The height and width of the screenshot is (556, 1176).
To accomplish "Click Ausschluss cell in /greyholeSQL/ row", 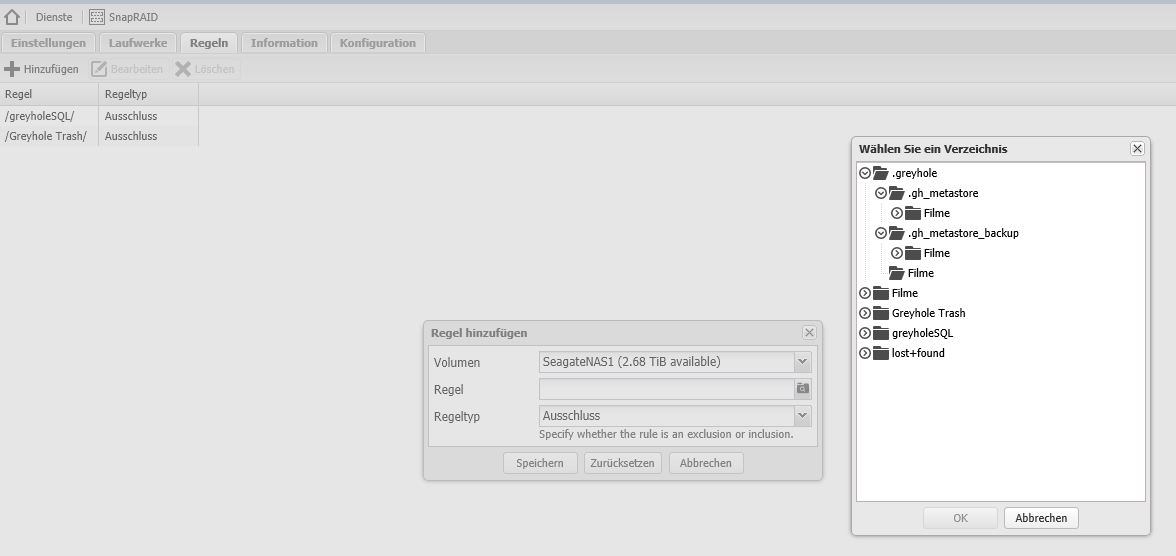I will tap(131, 116).
